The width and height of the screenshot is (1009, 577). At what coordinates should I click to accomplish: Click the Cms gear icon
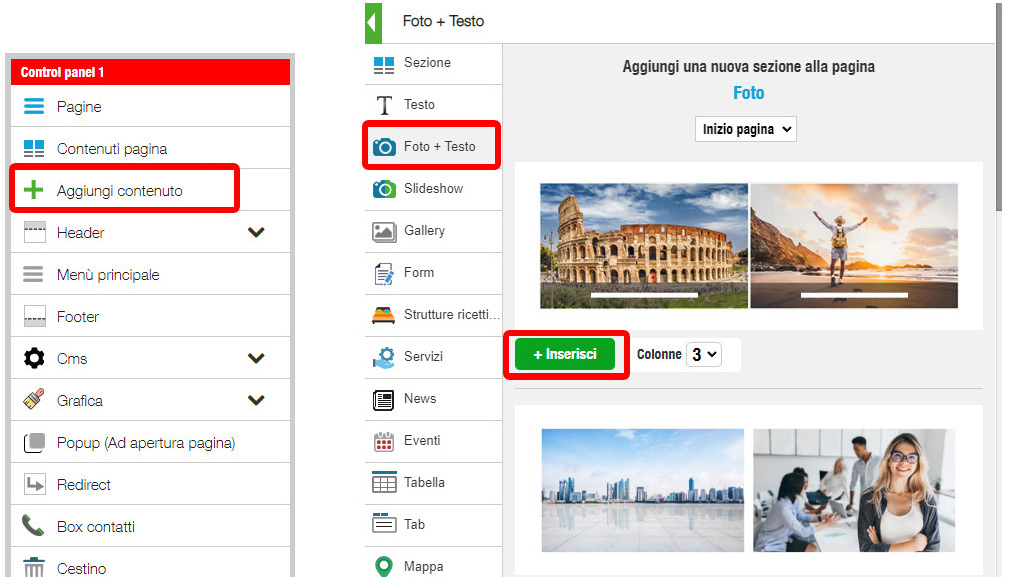[x=34, y=358]
